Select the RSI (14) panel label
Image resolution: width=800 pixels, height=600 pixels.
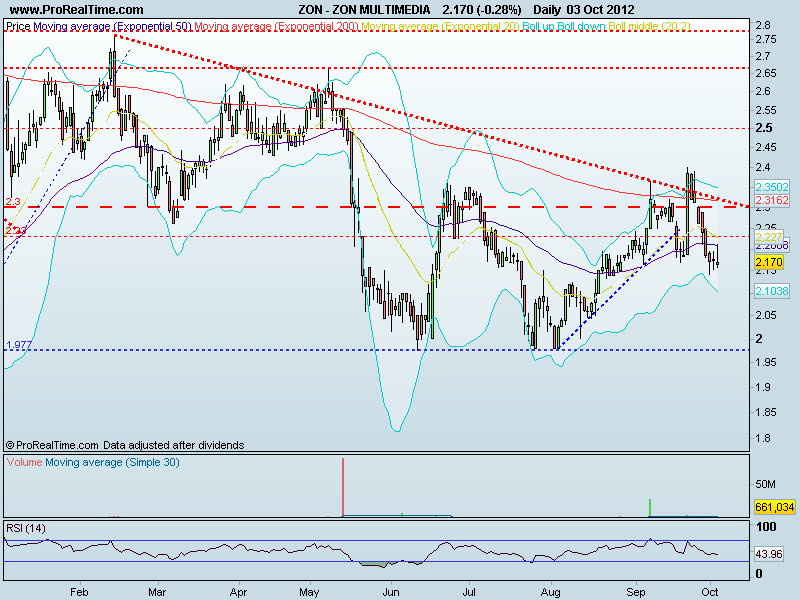point(26,528)
